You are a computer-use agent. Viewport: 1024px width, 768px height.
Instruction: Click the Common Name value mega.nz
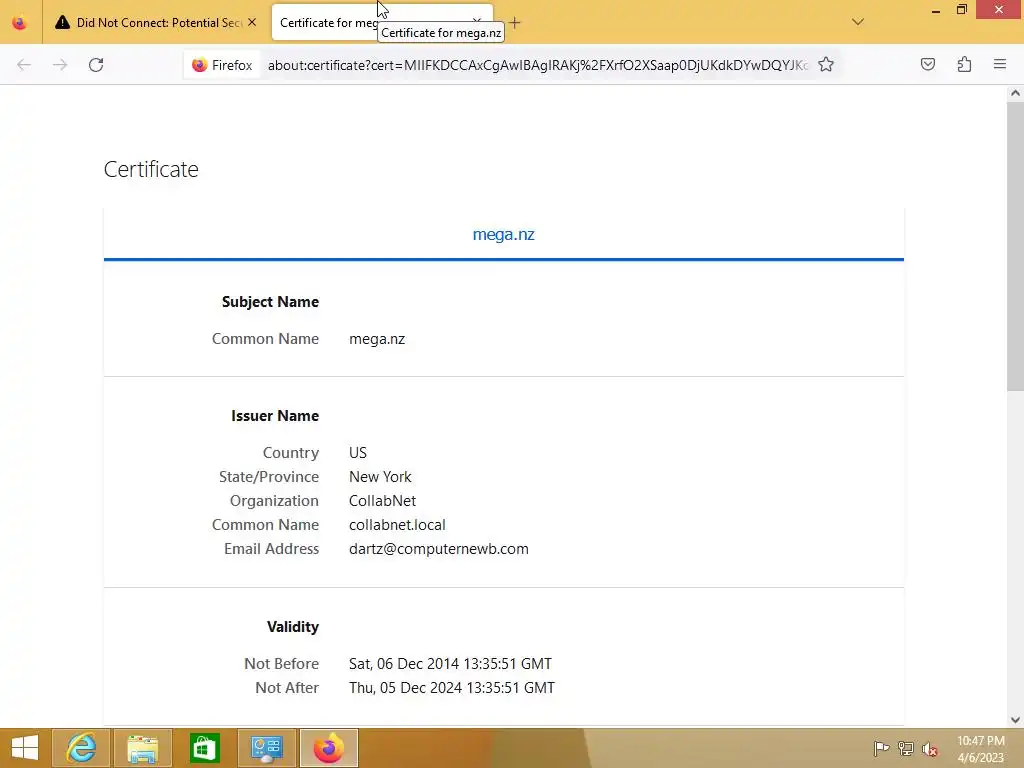[x=377, y=339]
